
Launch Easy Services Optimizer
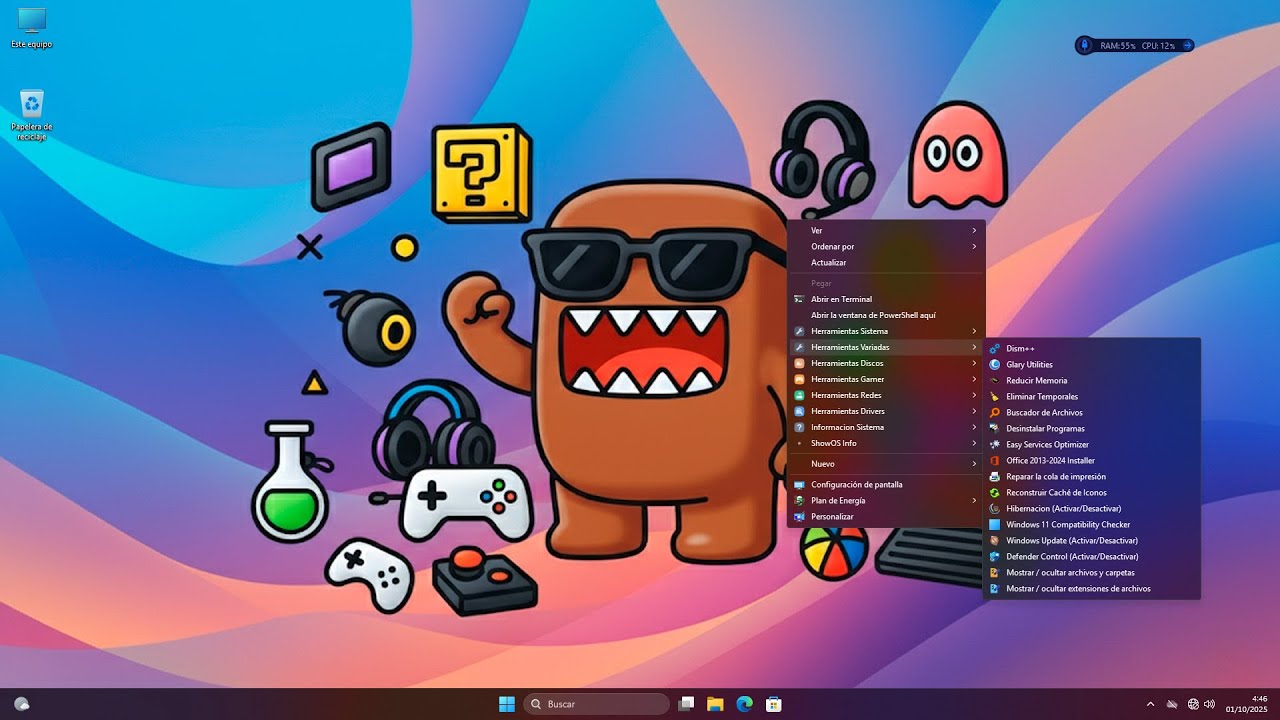[x=1092, y=444]
